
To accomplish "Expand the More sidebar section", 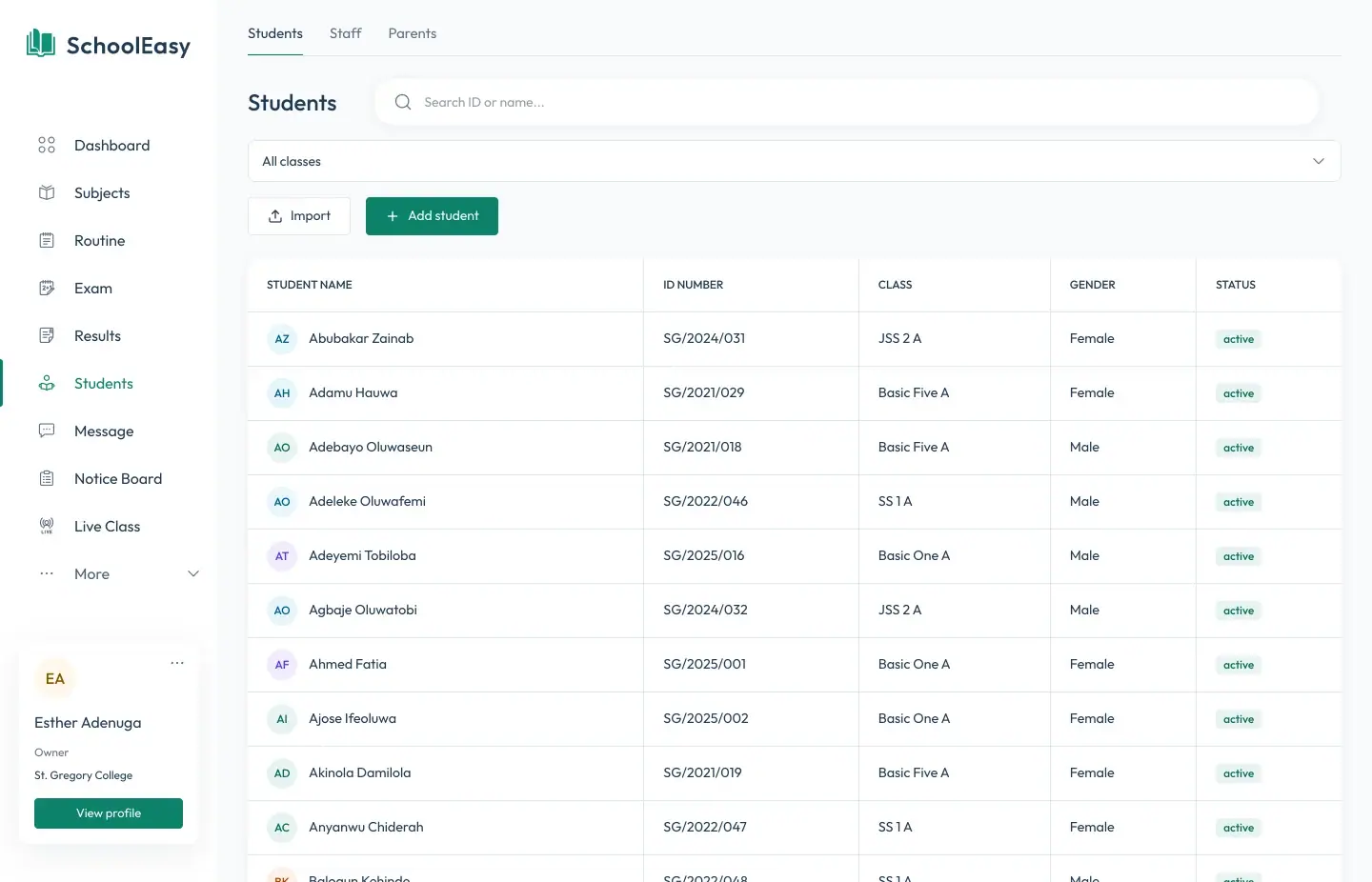I will [x=119, y=573].
